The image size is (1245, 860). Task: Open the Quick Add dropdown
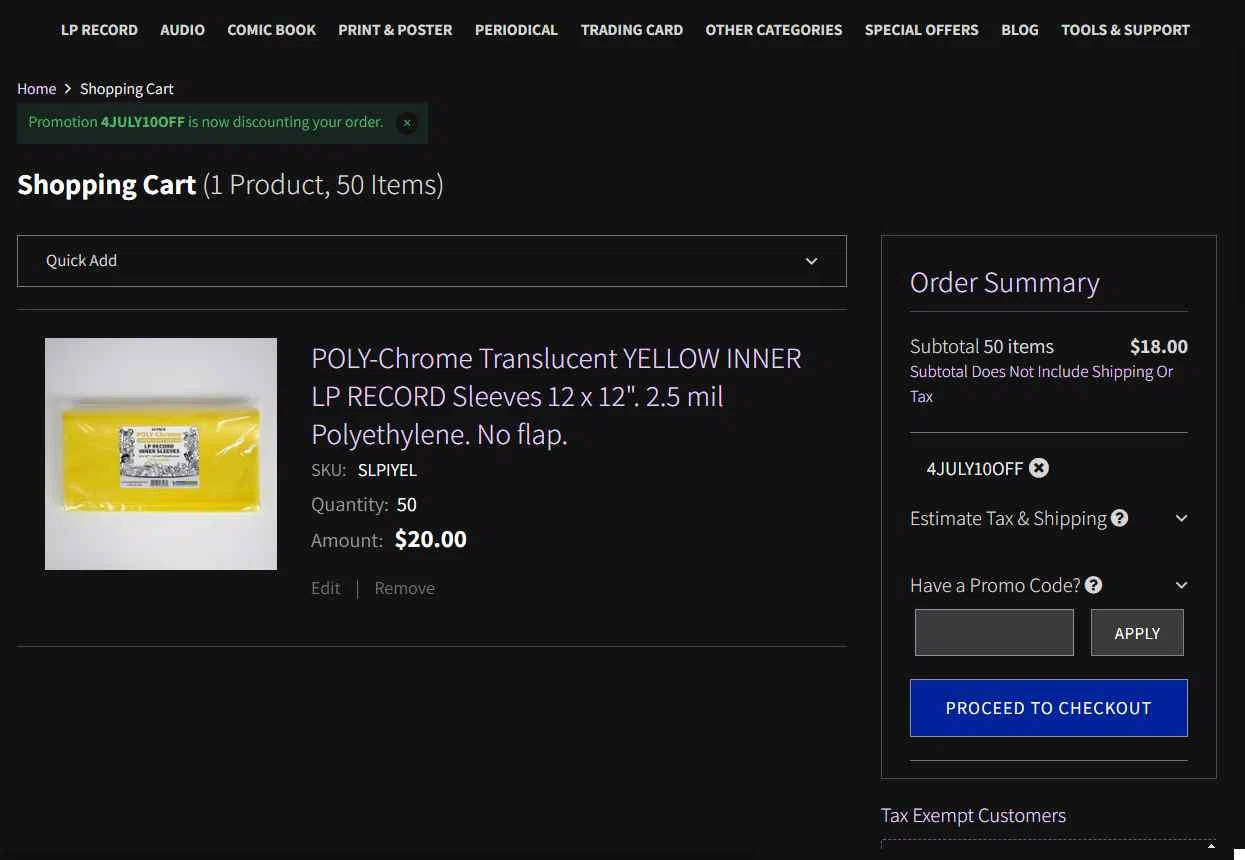[x=432, y=261]
